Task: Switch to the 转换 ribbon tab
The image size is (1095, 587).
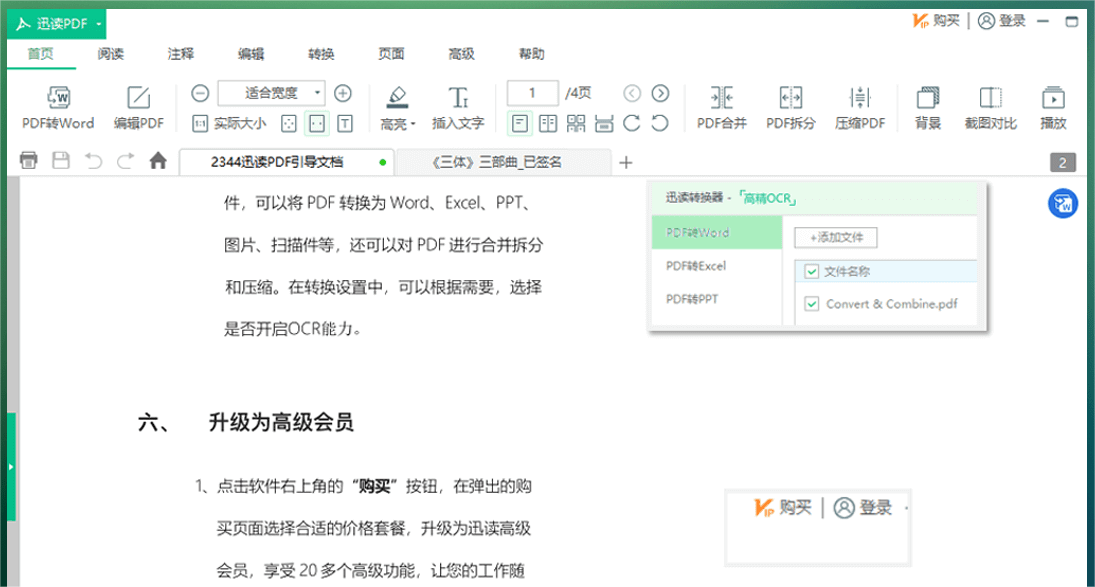Action: (x=321, y=54)
